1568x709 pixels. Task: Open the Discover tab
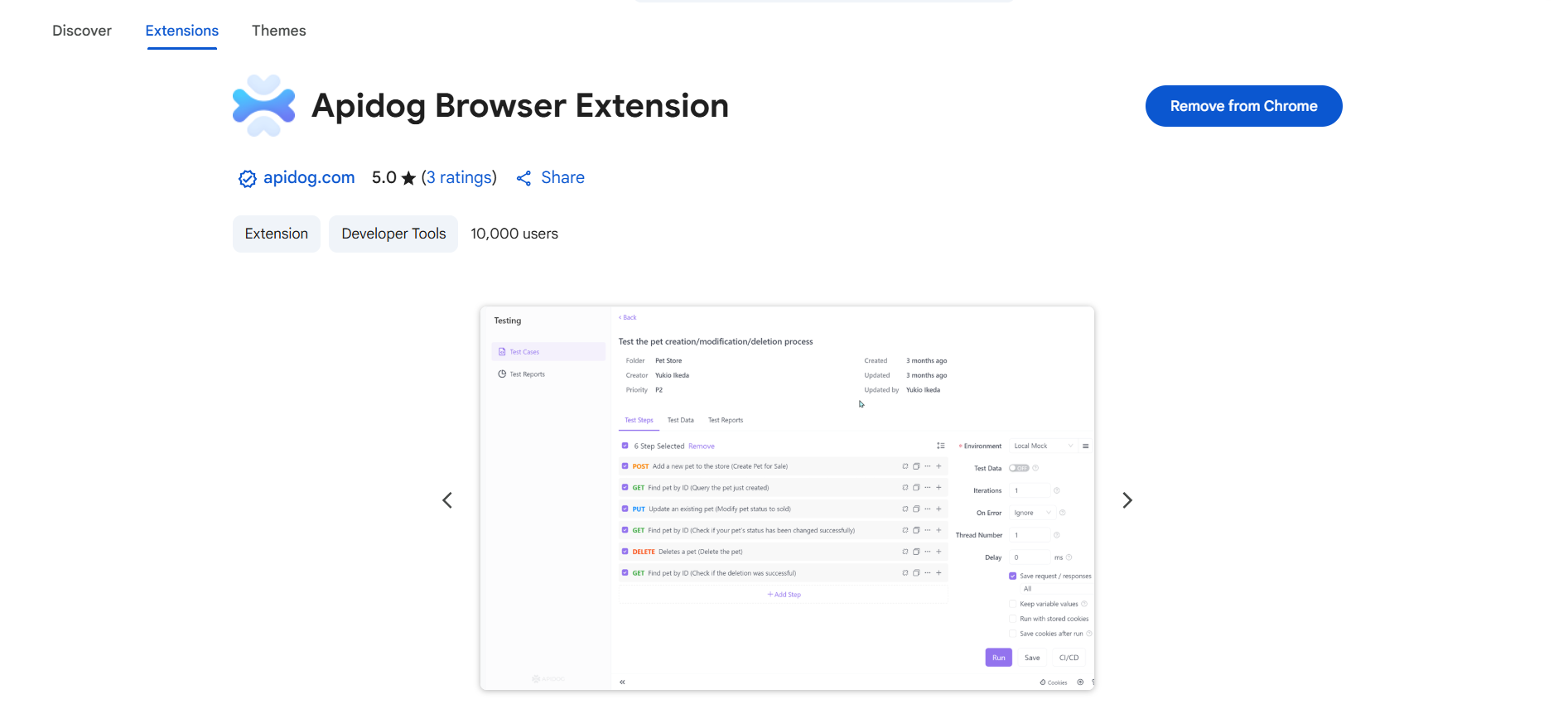(82, 31)
